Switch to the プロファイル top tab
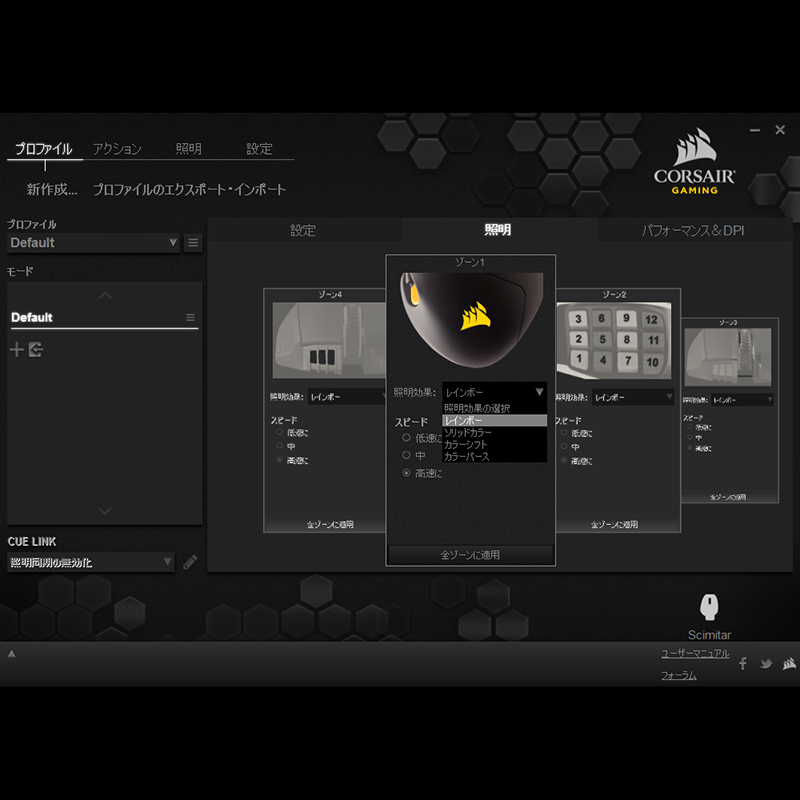 [x=44, y=148]
